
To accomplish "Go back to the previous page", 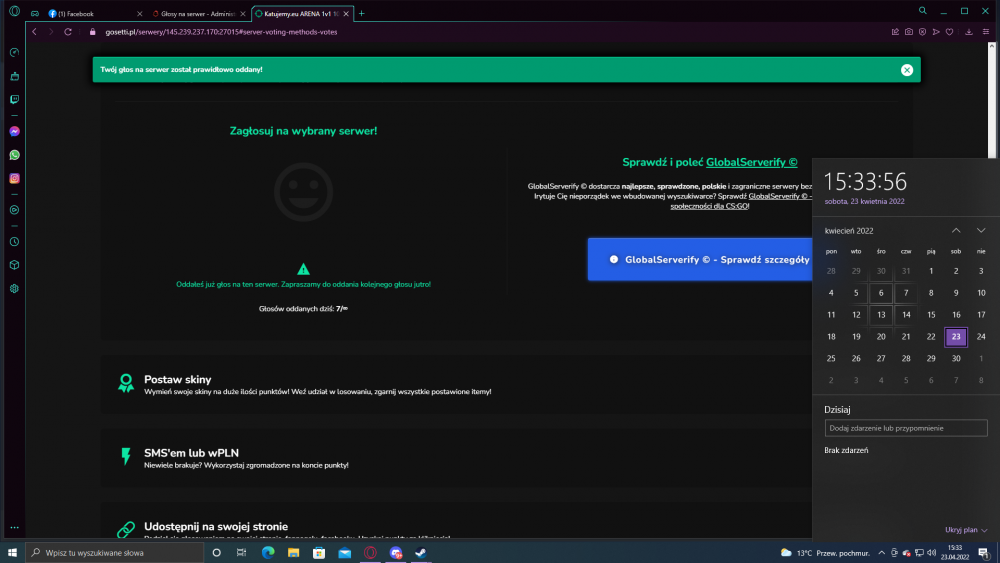I will point(34,32).
